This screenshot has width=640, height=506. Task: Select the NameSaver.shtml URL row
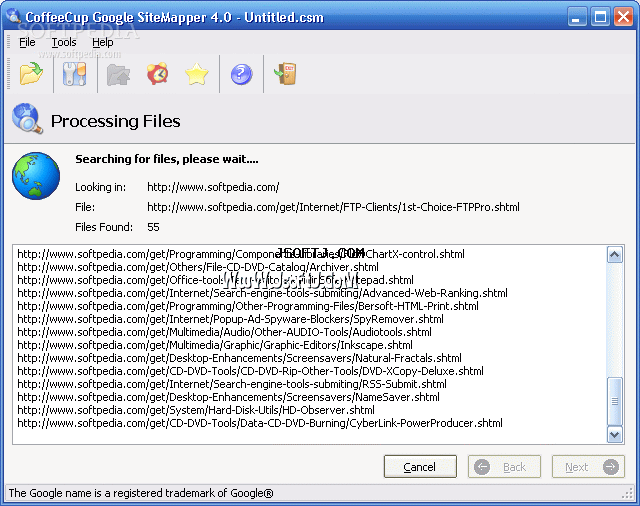click(x=228, y=397)
